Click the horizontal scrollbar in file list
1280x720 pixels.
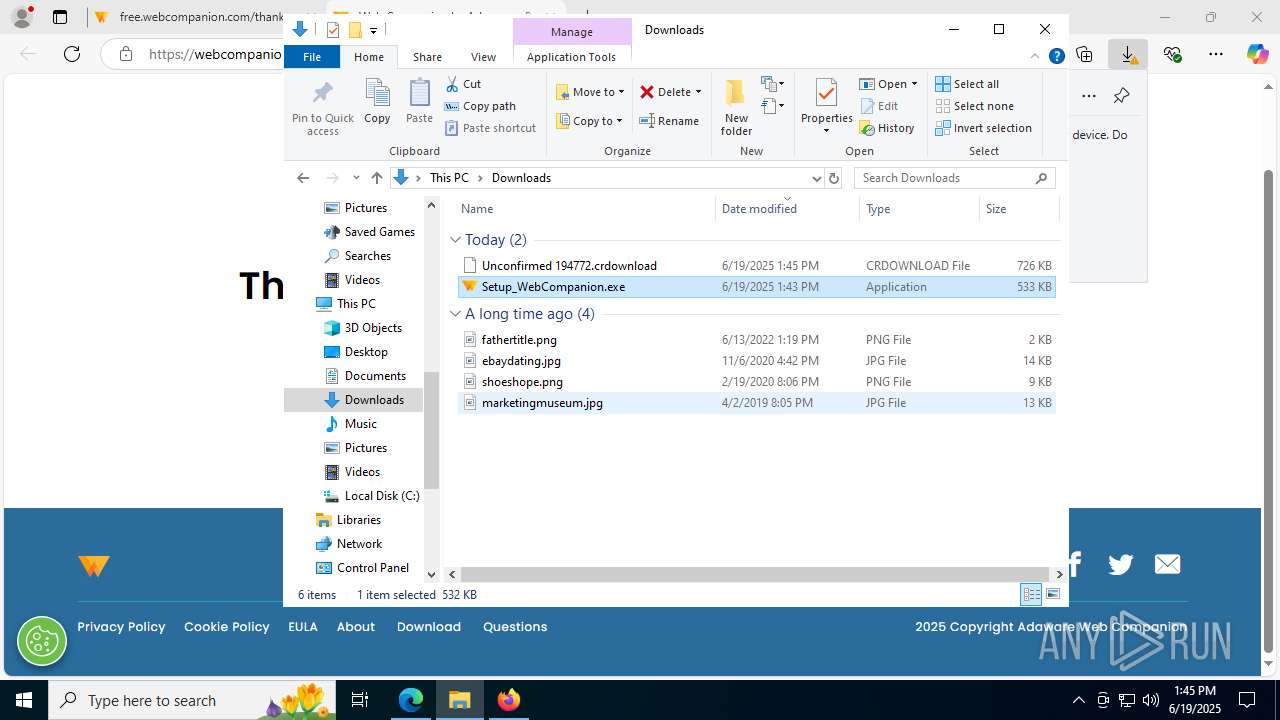pos(755,574)
